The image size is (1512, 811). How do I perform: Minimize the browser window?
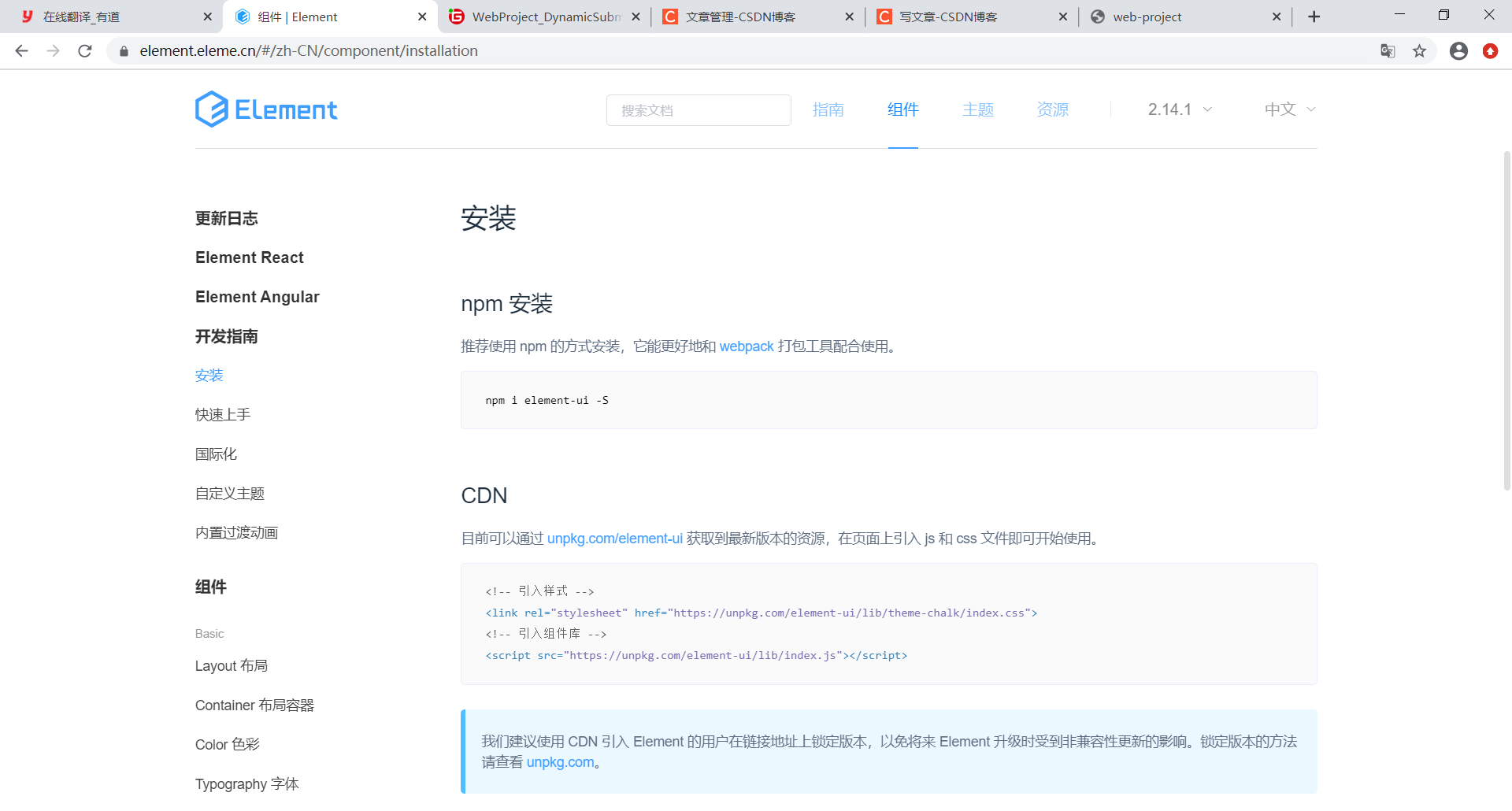click(1399, 15)
